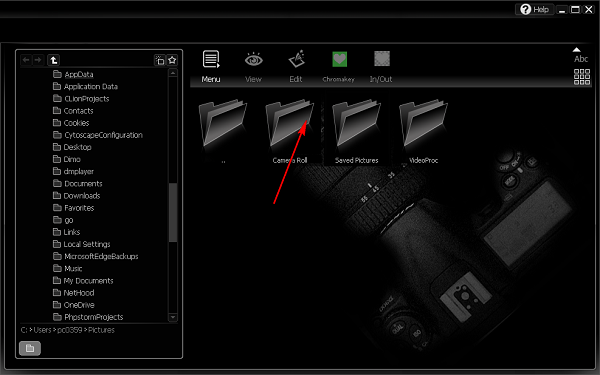The width and height of the screenshot is (600, 375).
Task: Open the In/Out checkered icon
Action: 382,59
